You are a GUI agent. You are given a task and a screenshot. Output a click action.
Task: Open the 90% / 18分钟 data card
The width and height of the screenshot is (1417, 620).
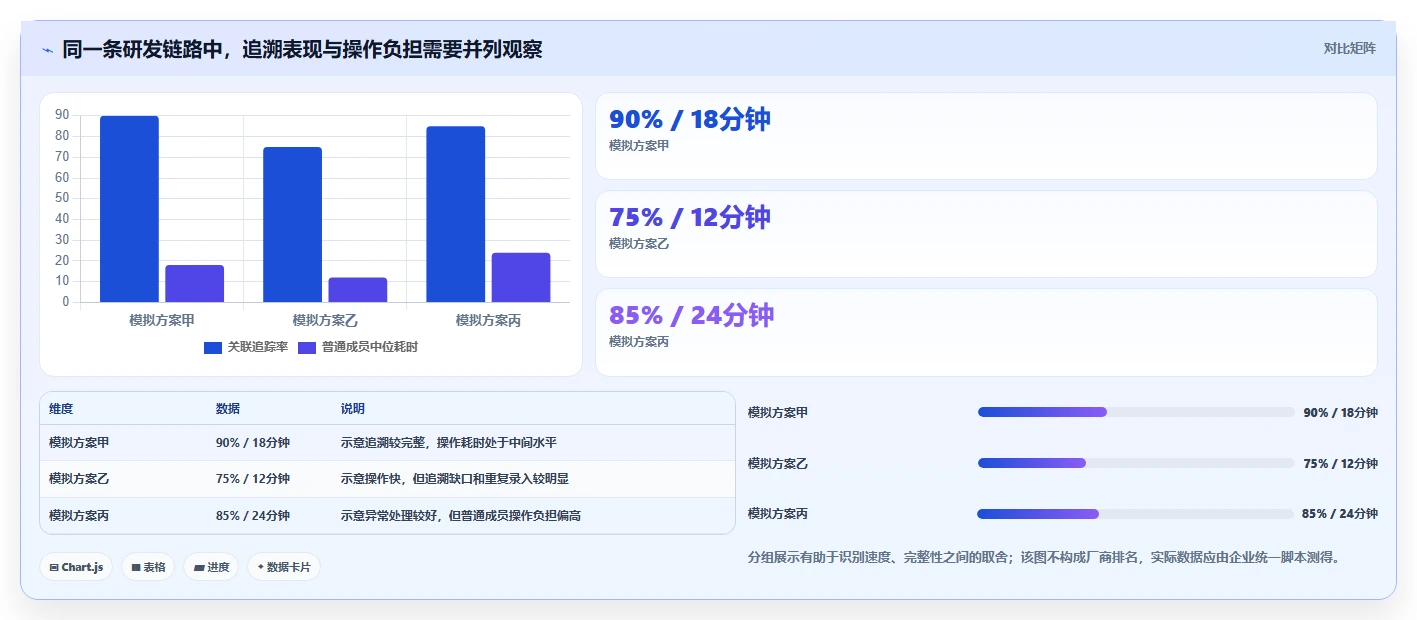(x=986, y=136)
